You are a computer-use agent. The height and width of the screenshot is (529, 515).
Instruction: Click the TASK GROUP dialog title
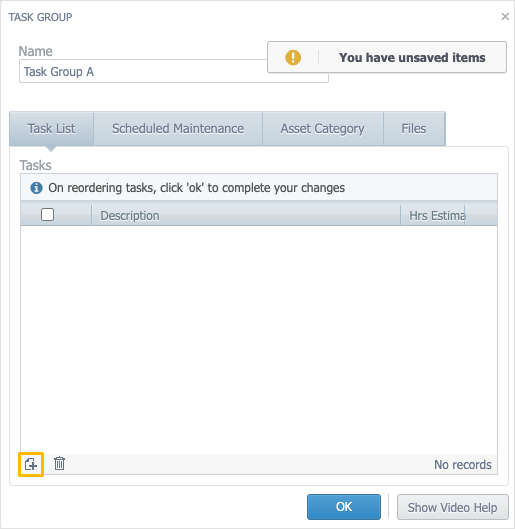pos(40,17)
